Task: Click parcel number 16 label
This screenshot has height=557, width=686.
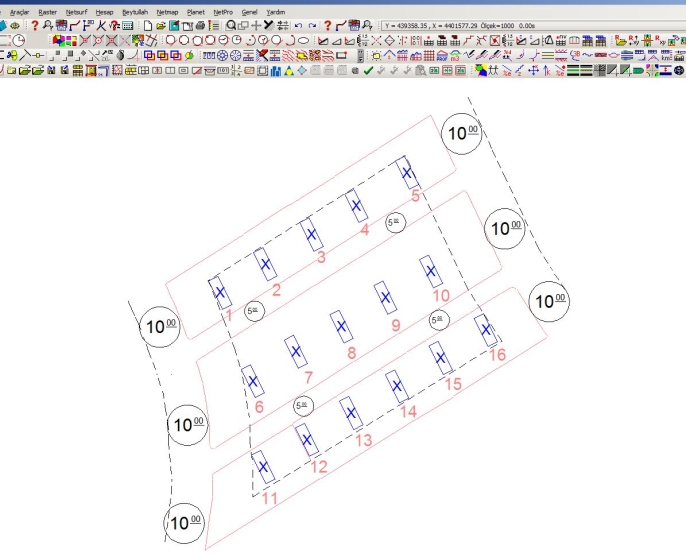Action: pyautogui.click(x=497, y=355)
